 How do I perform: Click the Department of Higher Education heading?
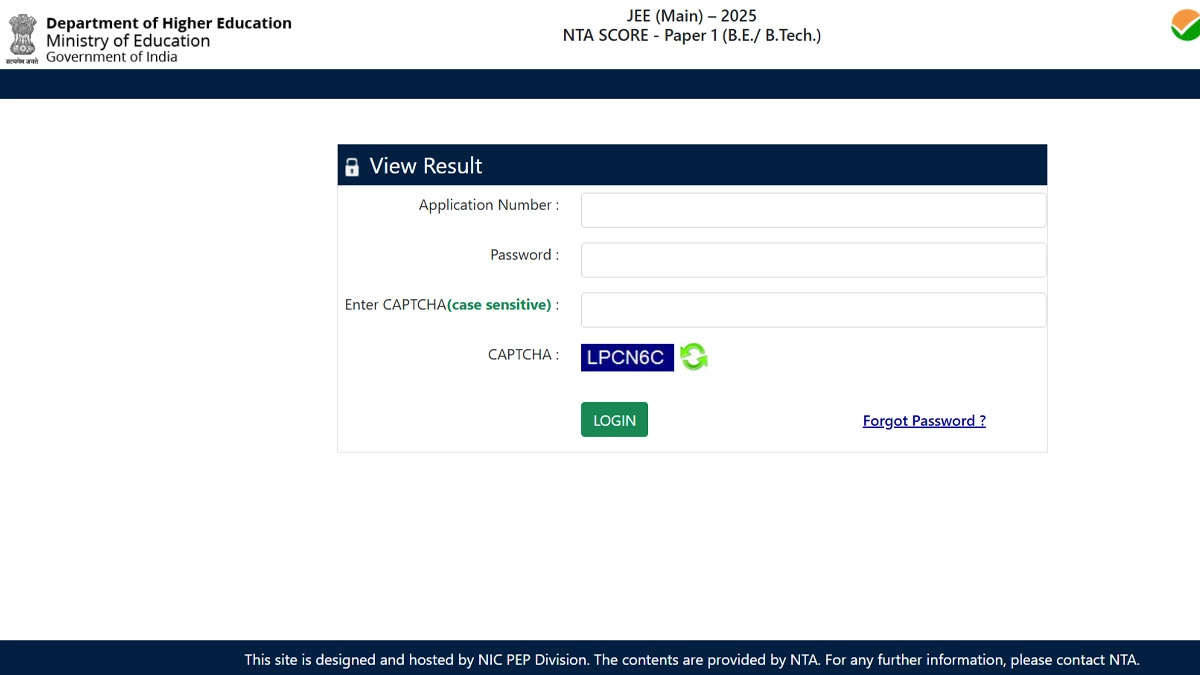169,23
